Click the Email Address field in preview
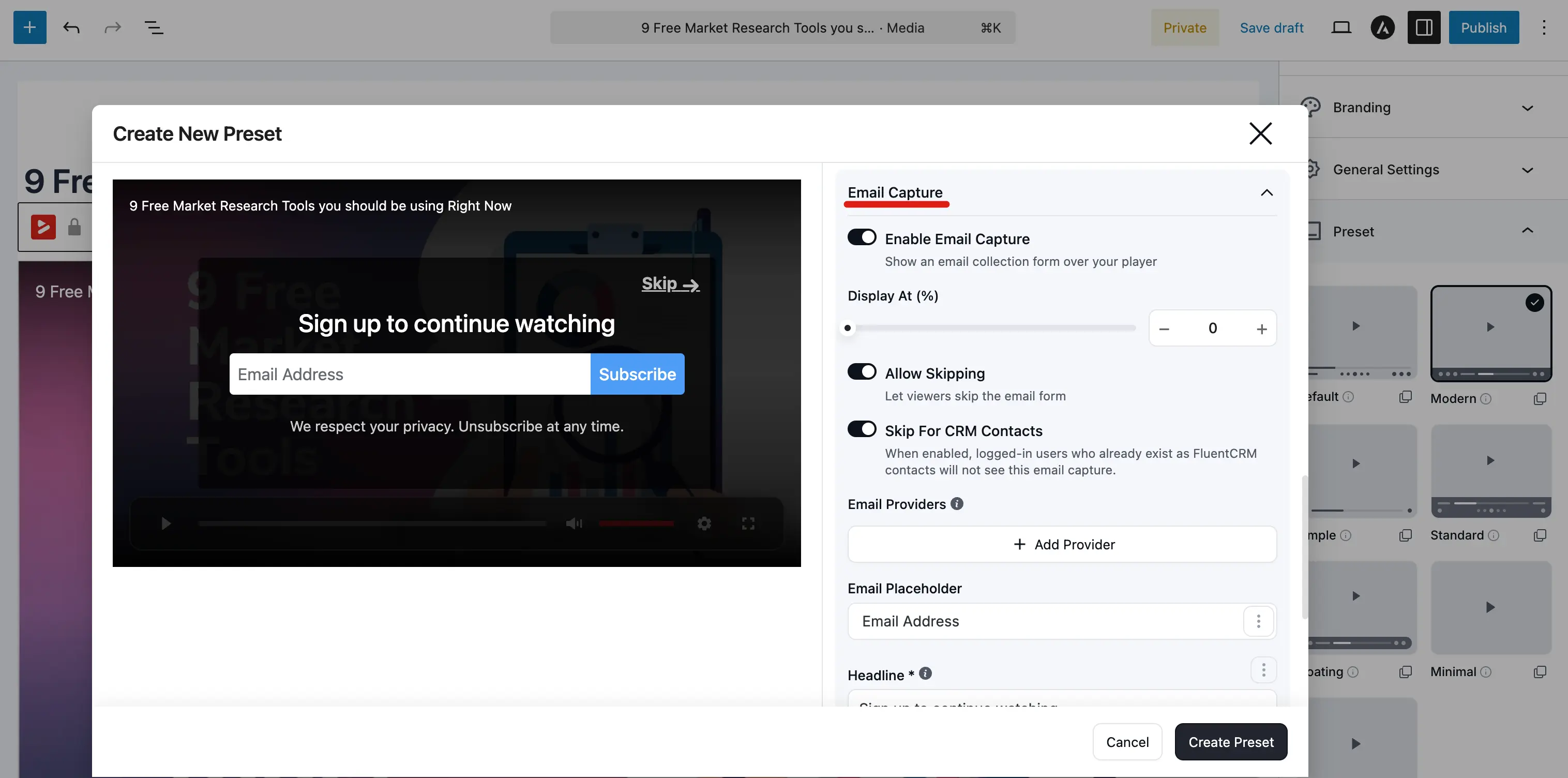This screenshot has width=1568, height=778. pos(410,375)
